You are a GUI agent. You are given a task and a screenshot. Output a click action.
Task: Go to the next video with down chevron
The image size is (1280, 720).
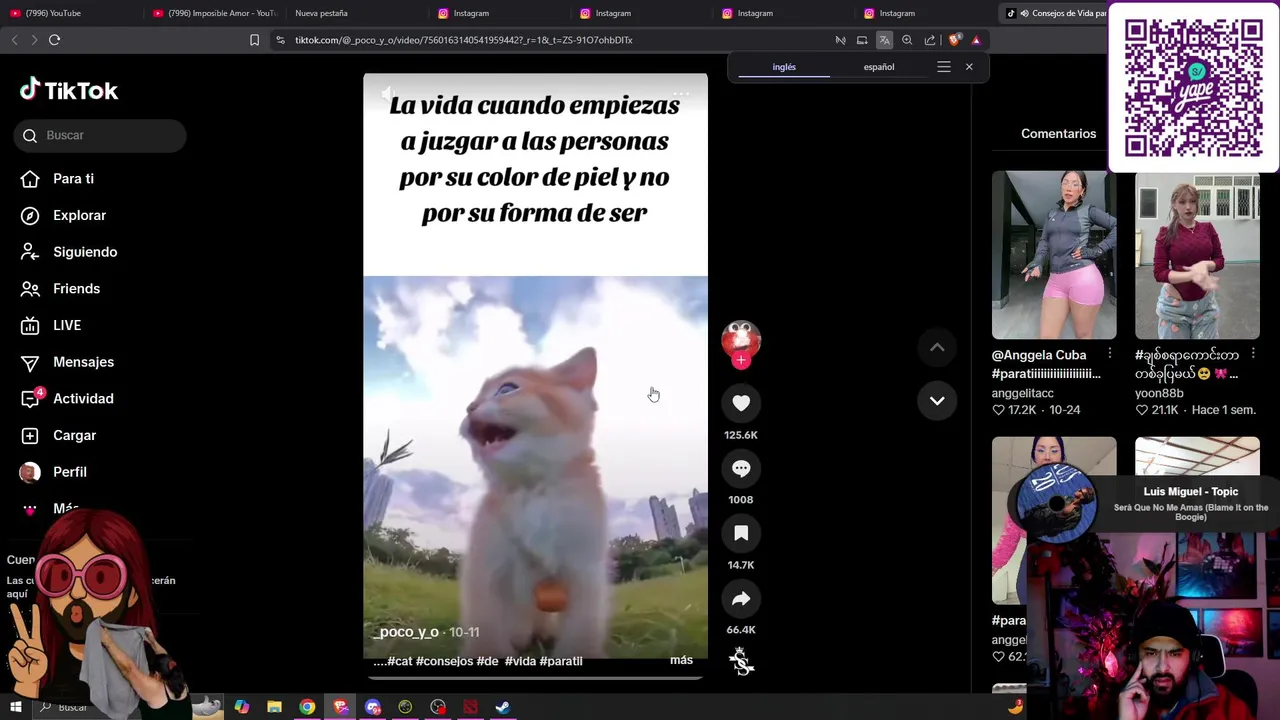tap(937, 400)
